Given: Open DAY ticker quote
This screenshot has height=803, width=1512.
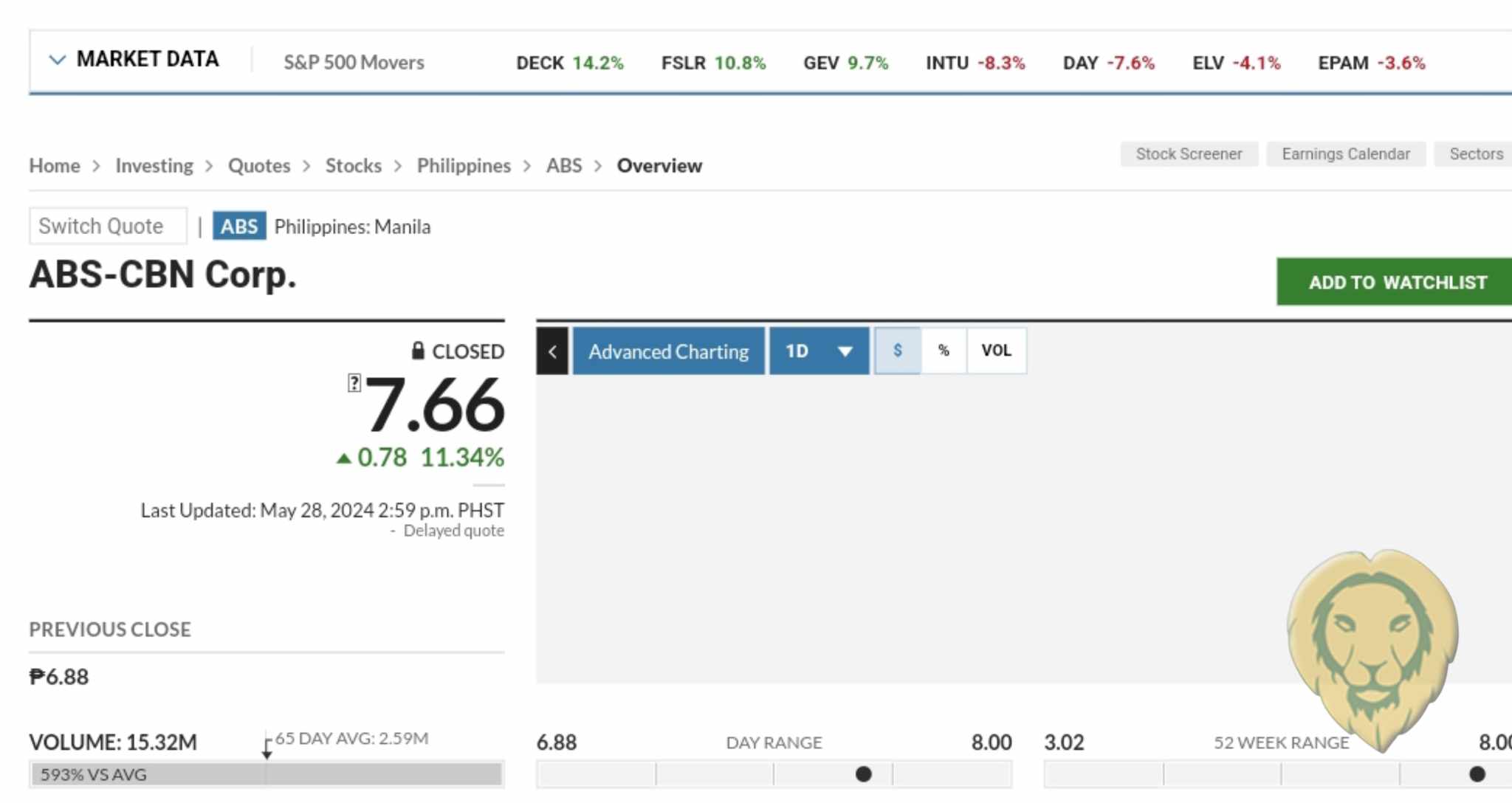Looking at the screenshot, I should (1108, 63).
